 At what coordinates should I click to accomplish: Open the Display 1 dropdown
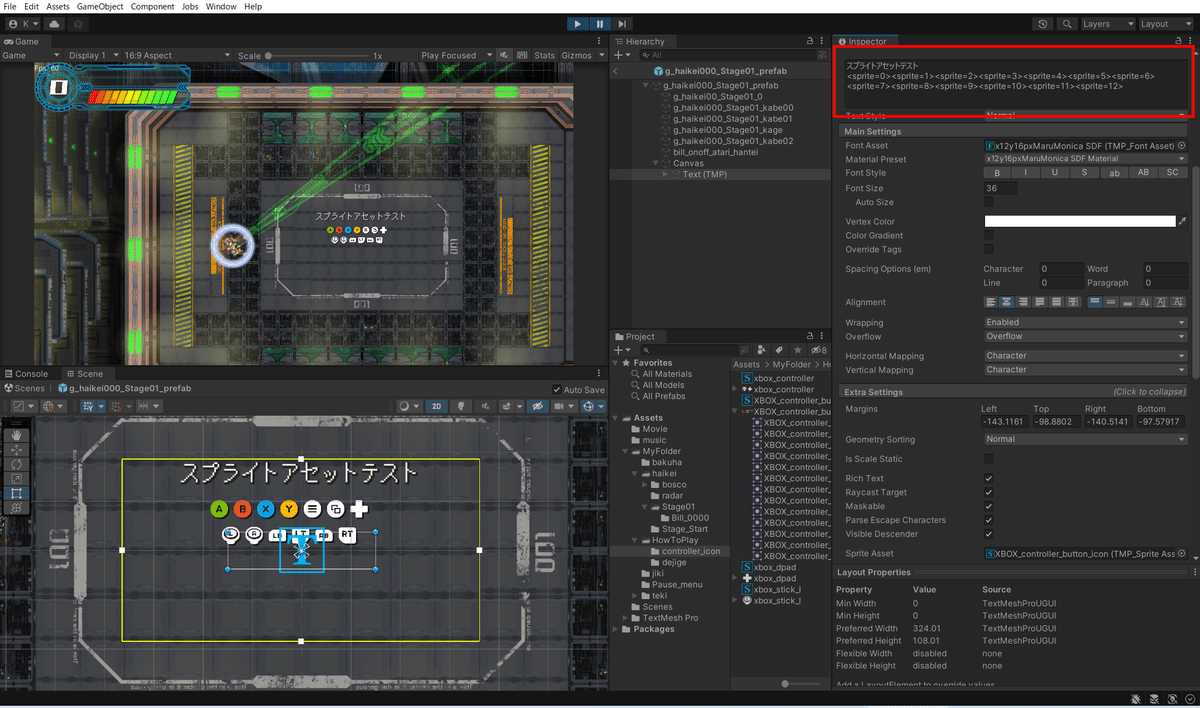point(94,56)
